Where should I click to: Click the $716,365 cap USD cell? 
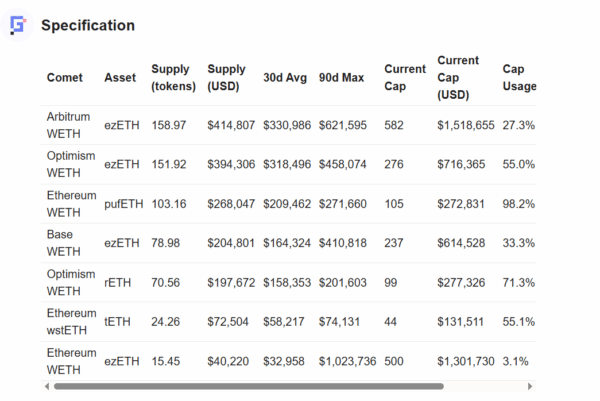pos(461,165)
